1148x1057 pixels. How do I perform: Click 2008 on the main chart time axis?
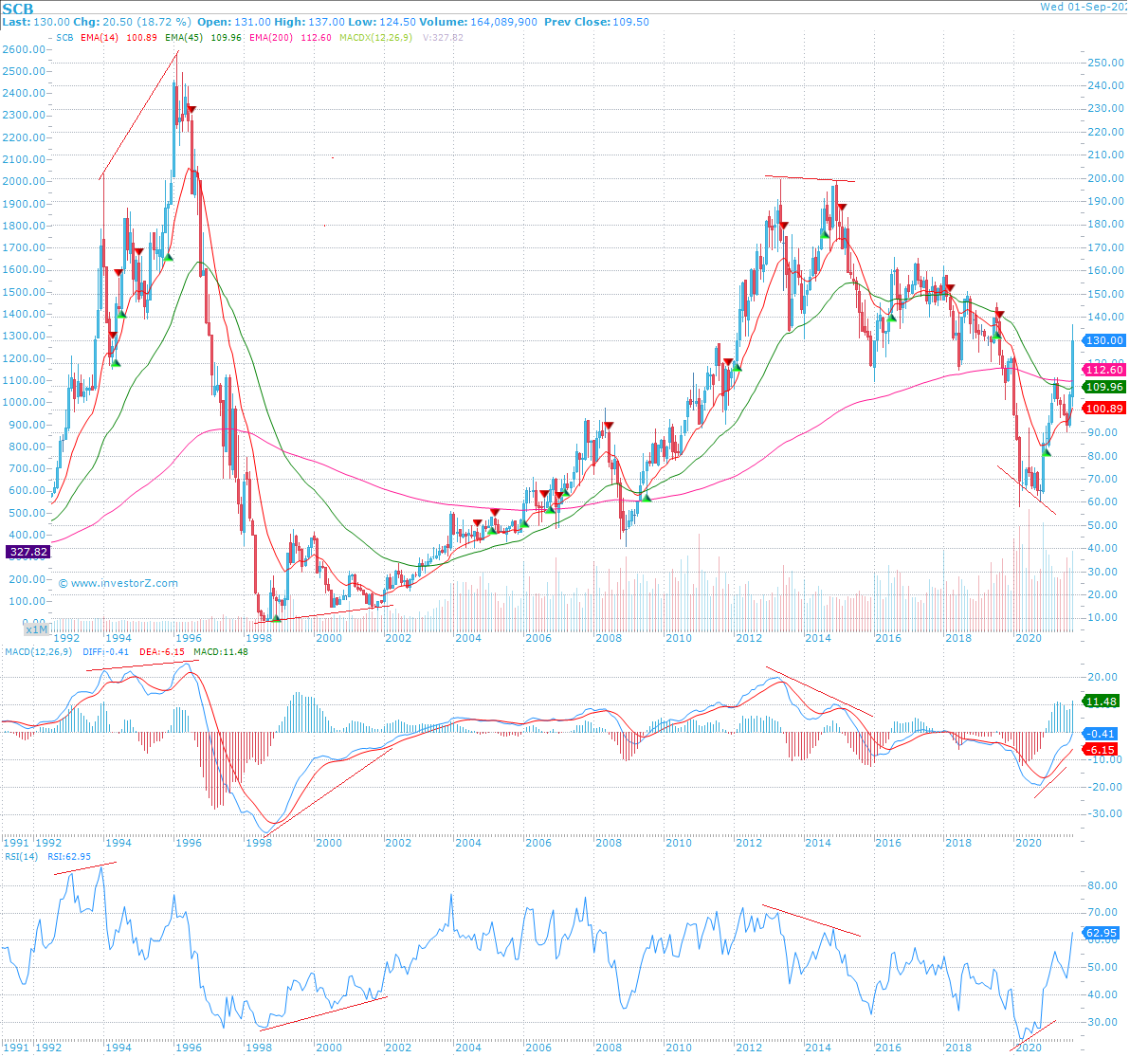pyautogui.click(x=609, y=638)
